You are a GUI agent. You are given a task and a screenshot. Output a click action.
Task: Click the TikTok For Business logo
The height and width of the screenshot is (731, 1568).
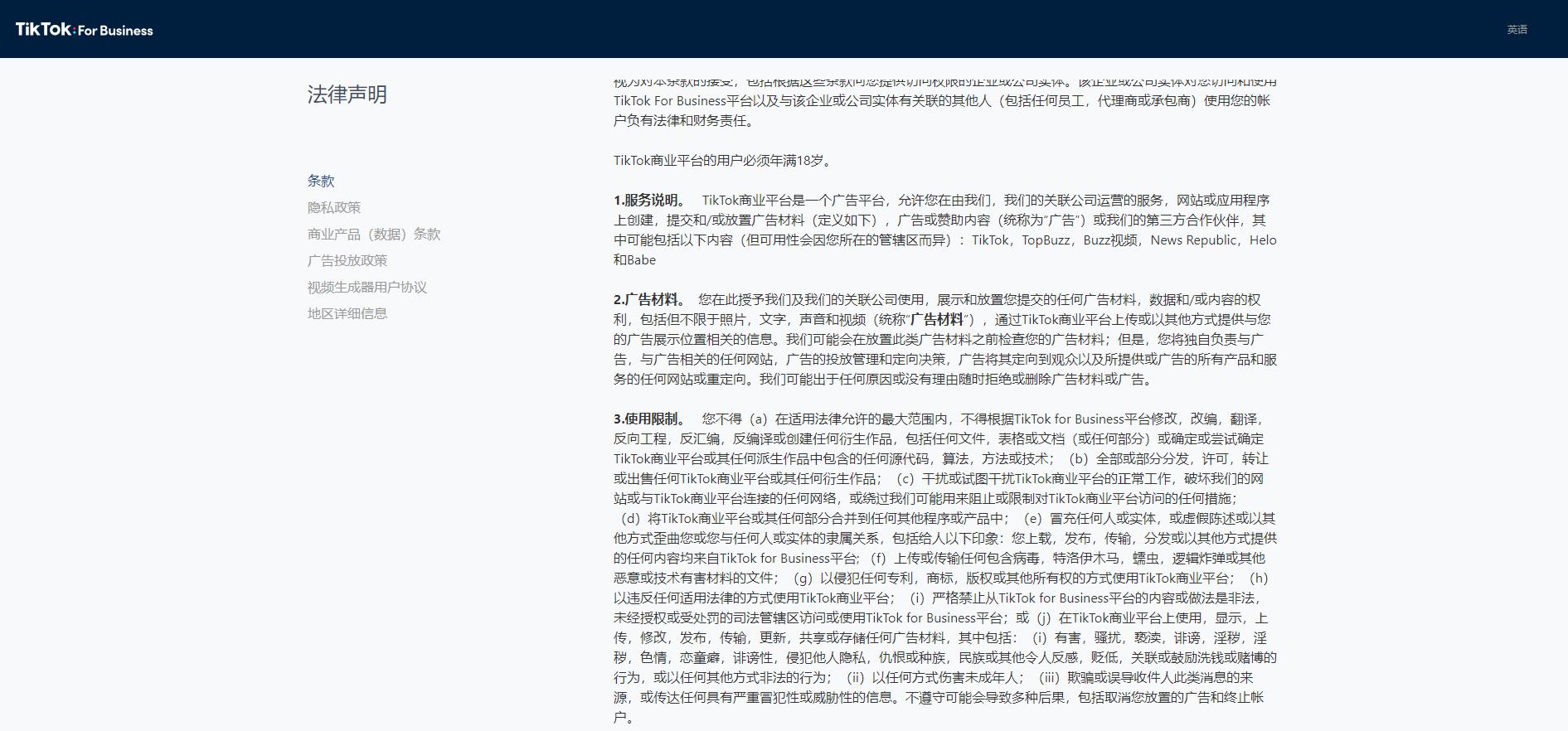pos(85,30)
